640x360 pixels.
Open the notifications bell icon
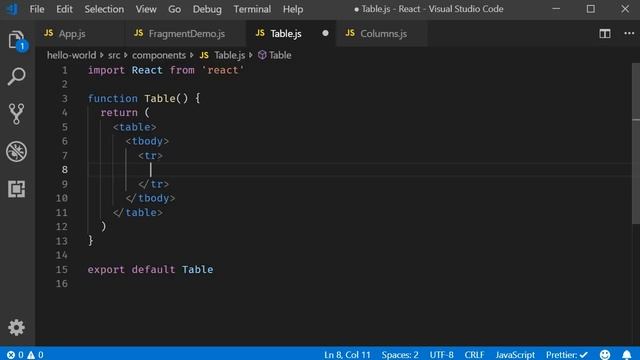click(627, 354)
